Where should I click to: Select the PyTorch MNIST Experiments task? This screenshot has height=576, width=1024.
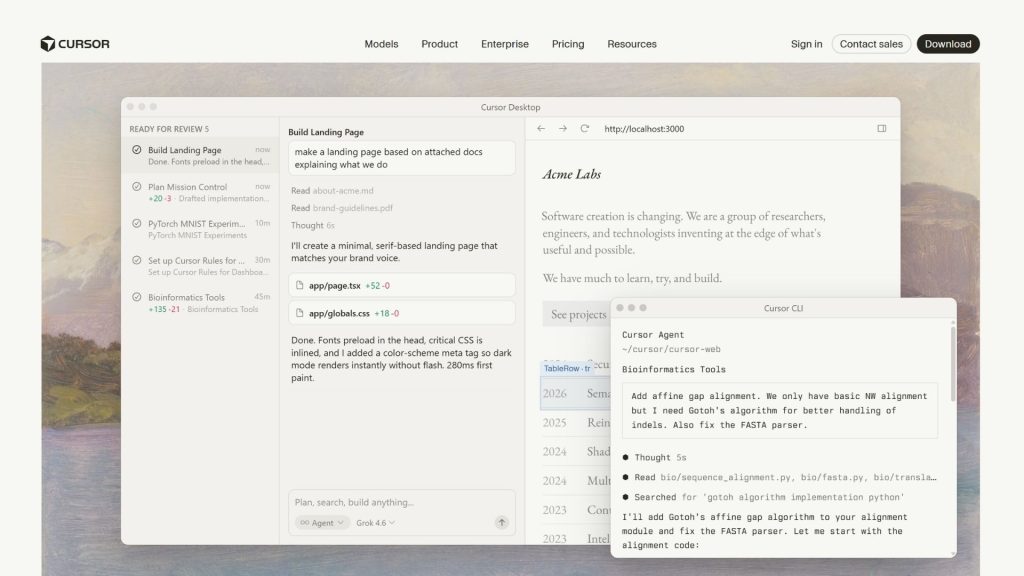click(x=200, y=229)
